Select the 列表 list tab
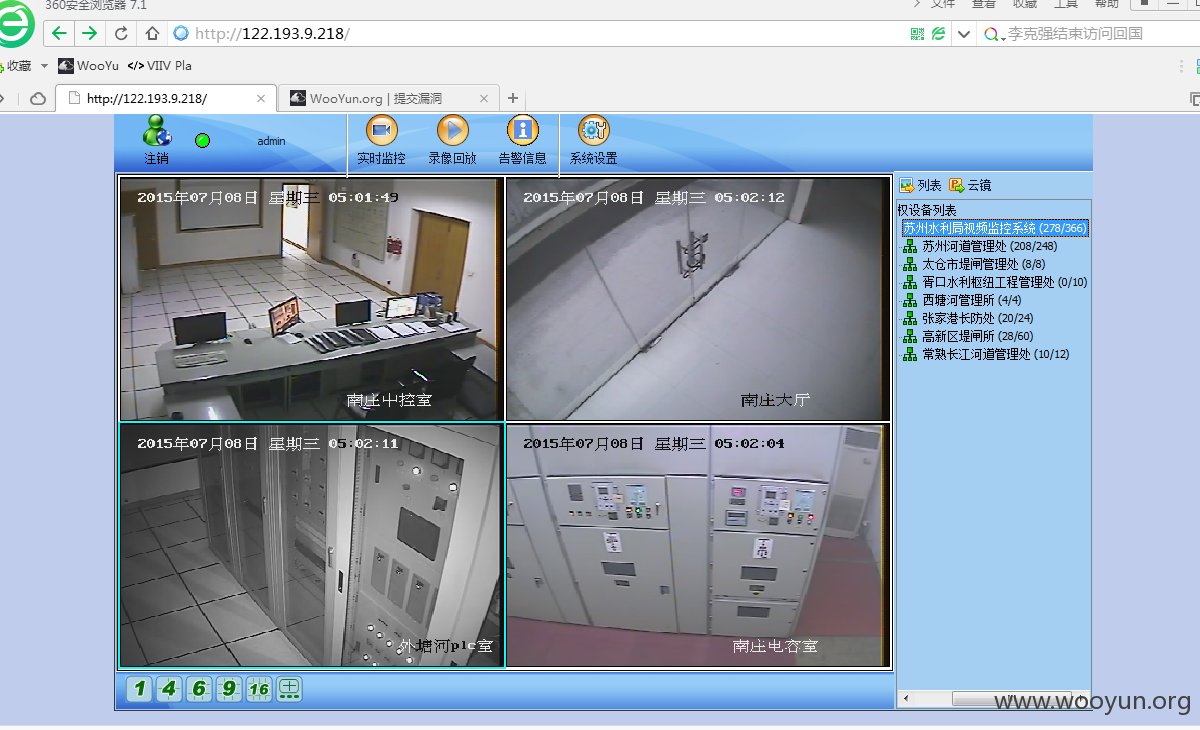This screenshot has width=1200, height=730. point(920,185)
